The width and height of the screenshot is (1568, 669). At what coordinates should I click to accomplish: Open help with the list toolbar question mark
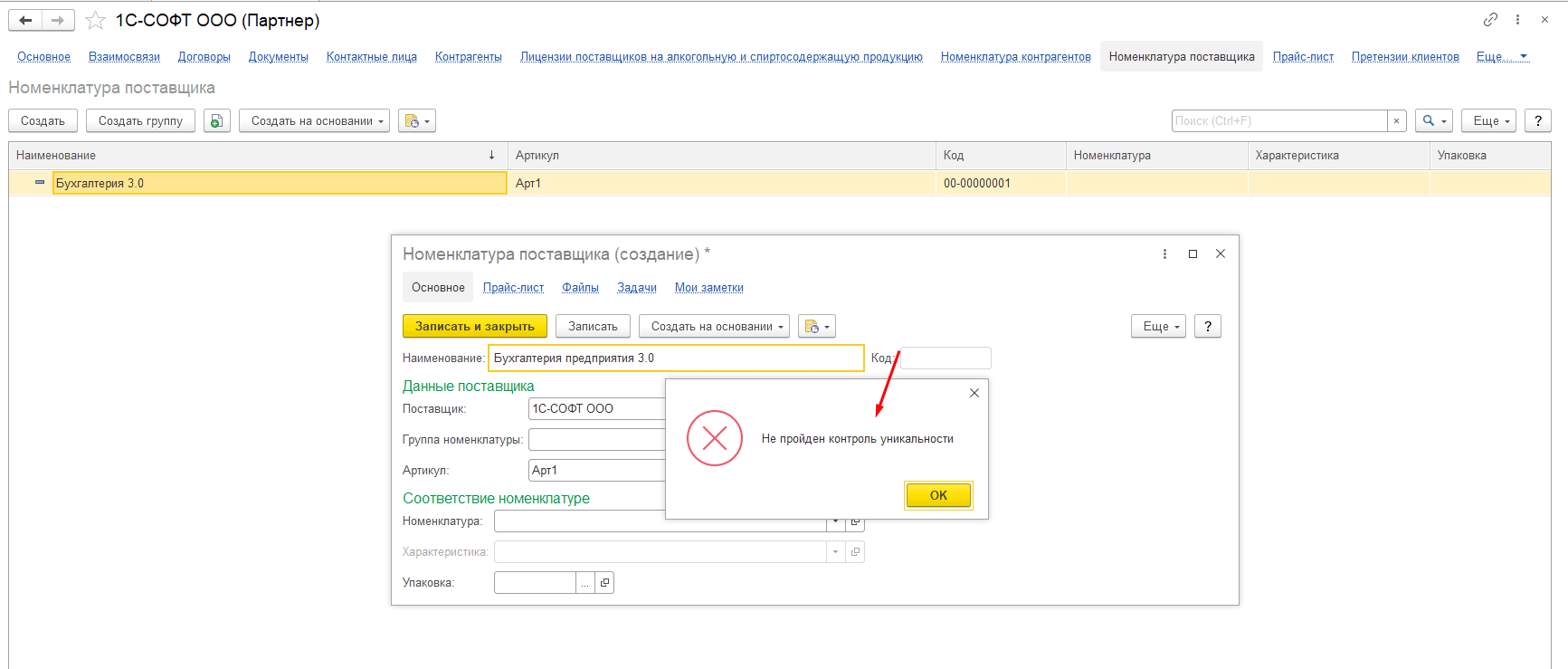click(x=1538, y=120)
